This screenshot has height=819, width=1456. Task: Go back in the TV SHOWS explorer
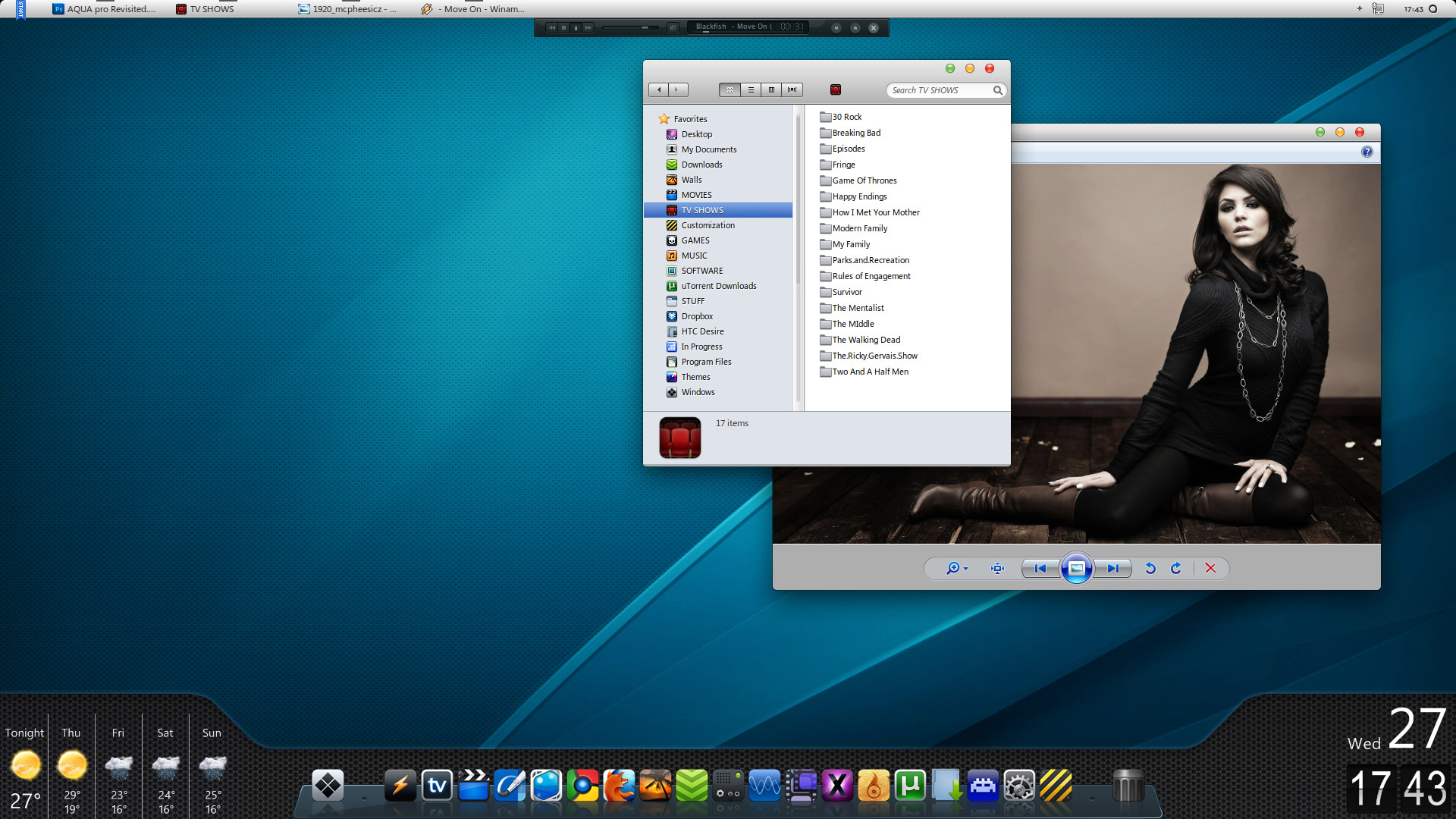(659, 89)
